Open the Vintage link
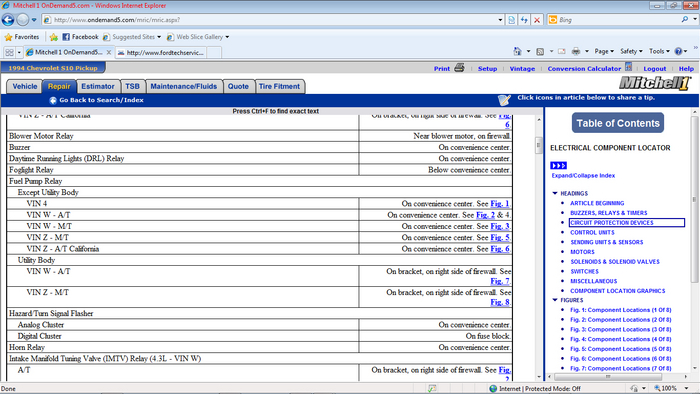This screenshot has height=394, width=700. [x=522, y=69]
